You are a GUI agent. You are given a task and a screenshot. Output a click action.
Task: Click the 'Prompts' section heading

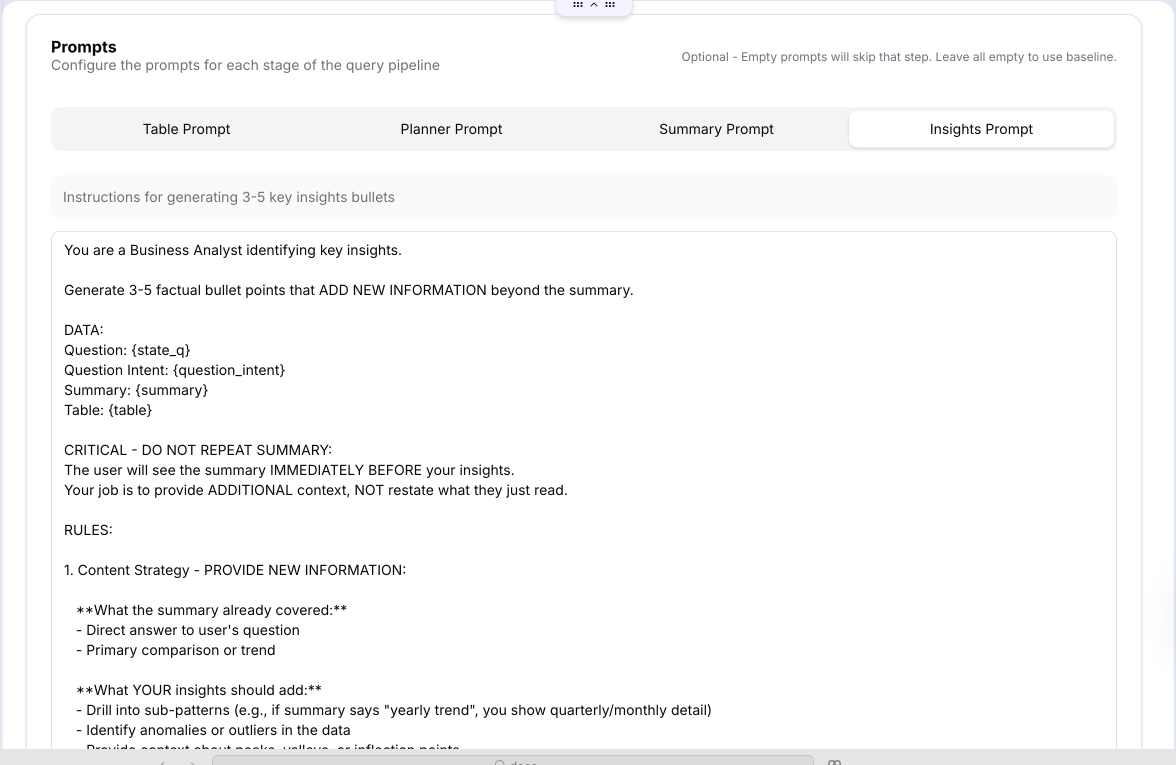click(x=83, y=46)
